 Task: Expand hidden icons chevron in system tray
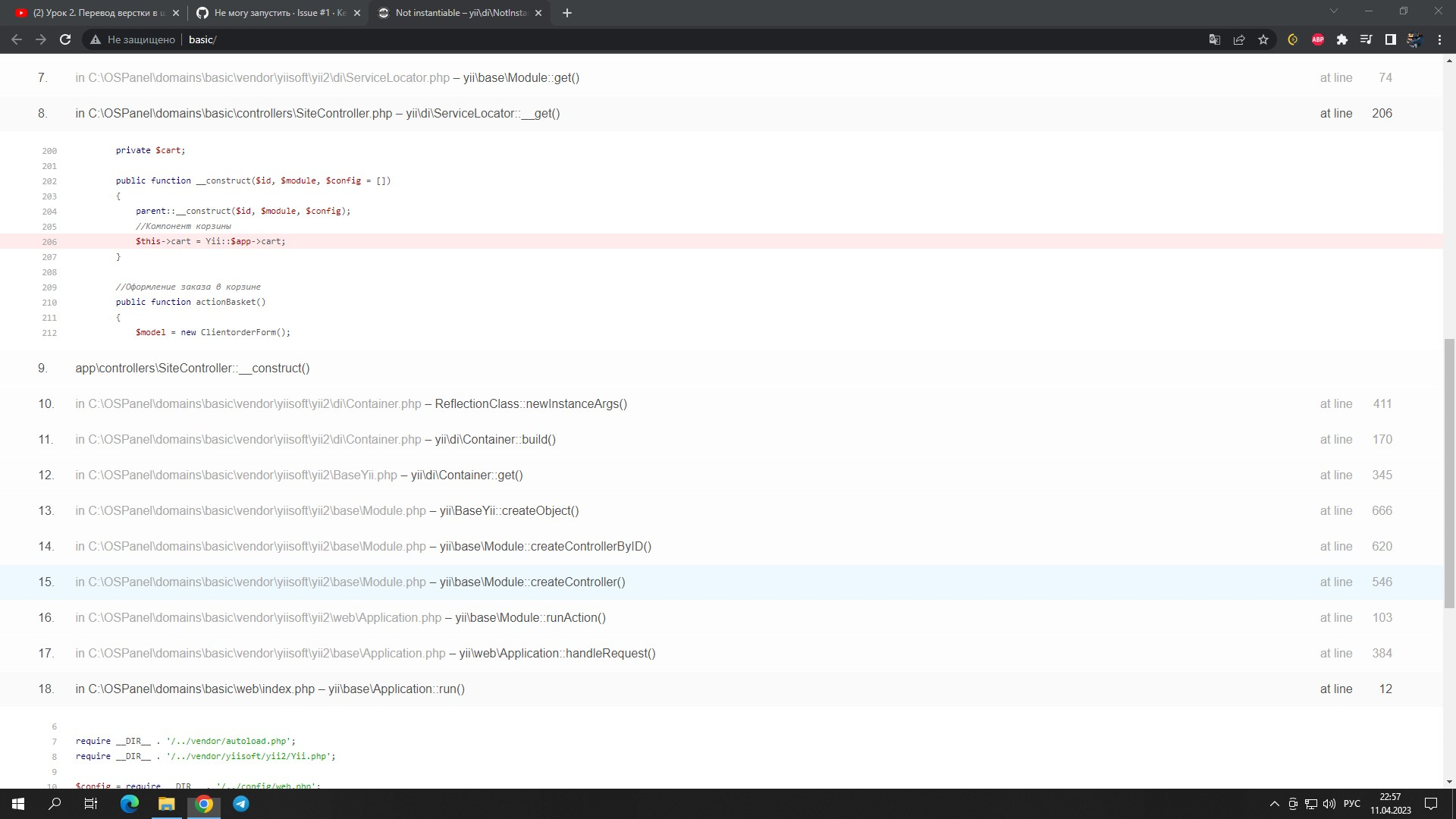click(x=1272, y=803)
